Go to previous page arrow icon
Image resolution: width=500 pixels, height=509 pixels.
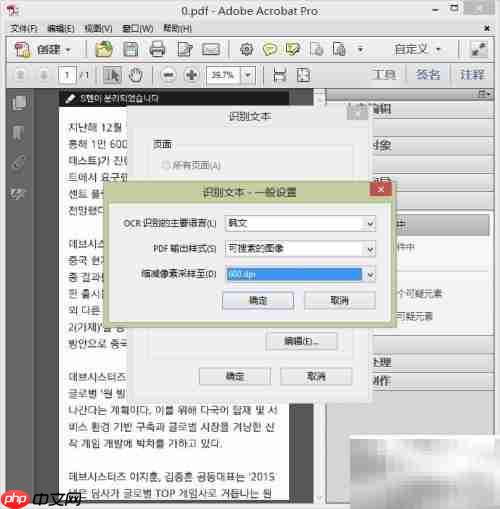pyautogui.click(x=20, y=75)
